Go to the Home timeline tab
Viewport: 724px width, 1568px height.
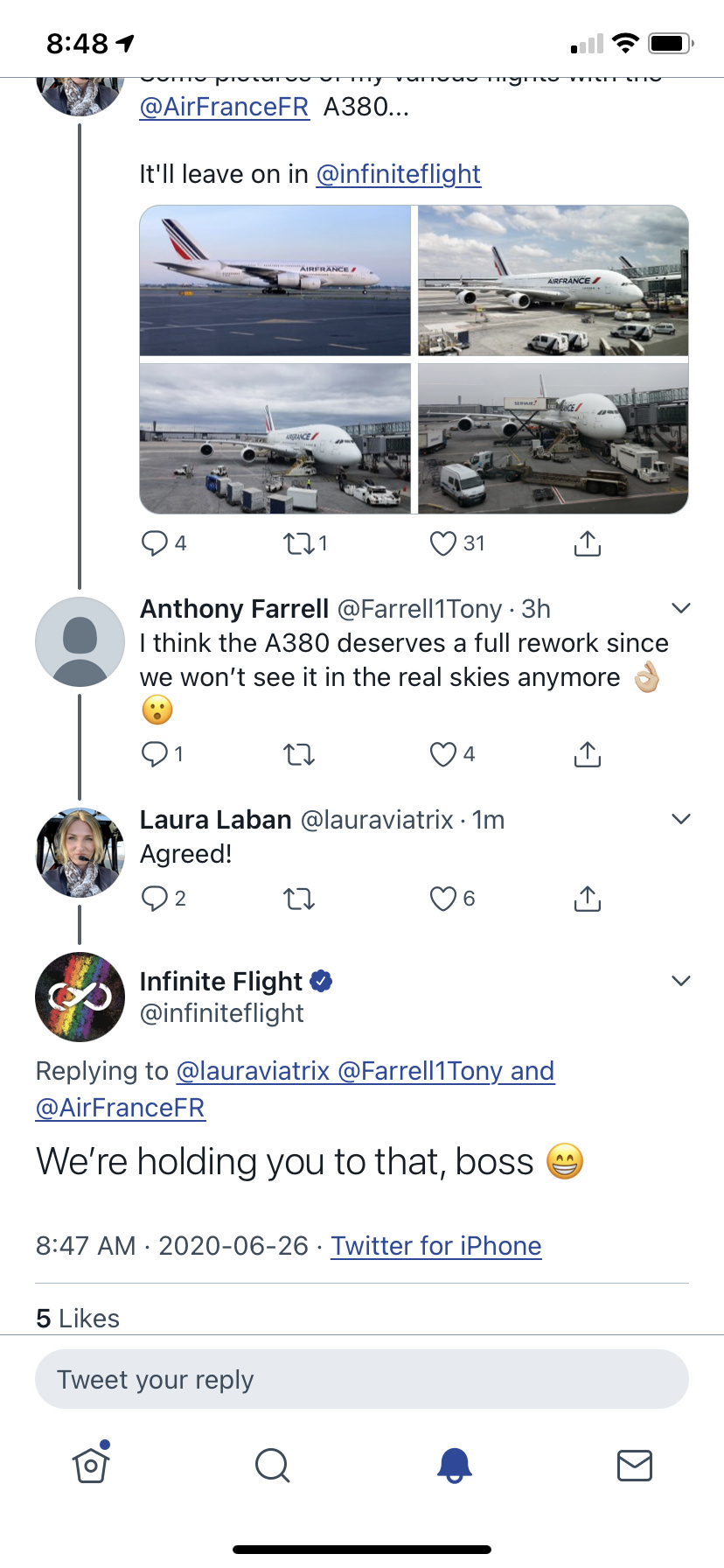pos(91,1465)
